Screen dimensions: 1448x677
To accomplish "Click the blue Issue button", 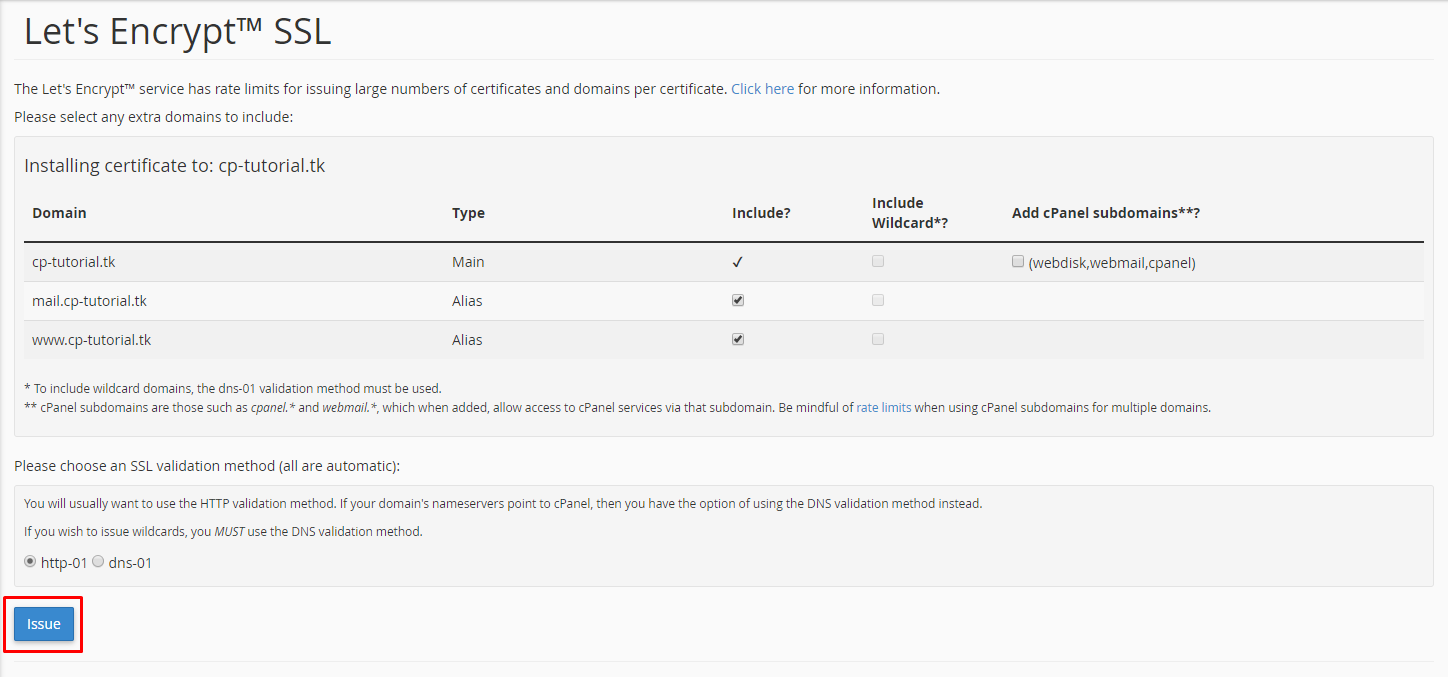I will [x=44, y=624].
